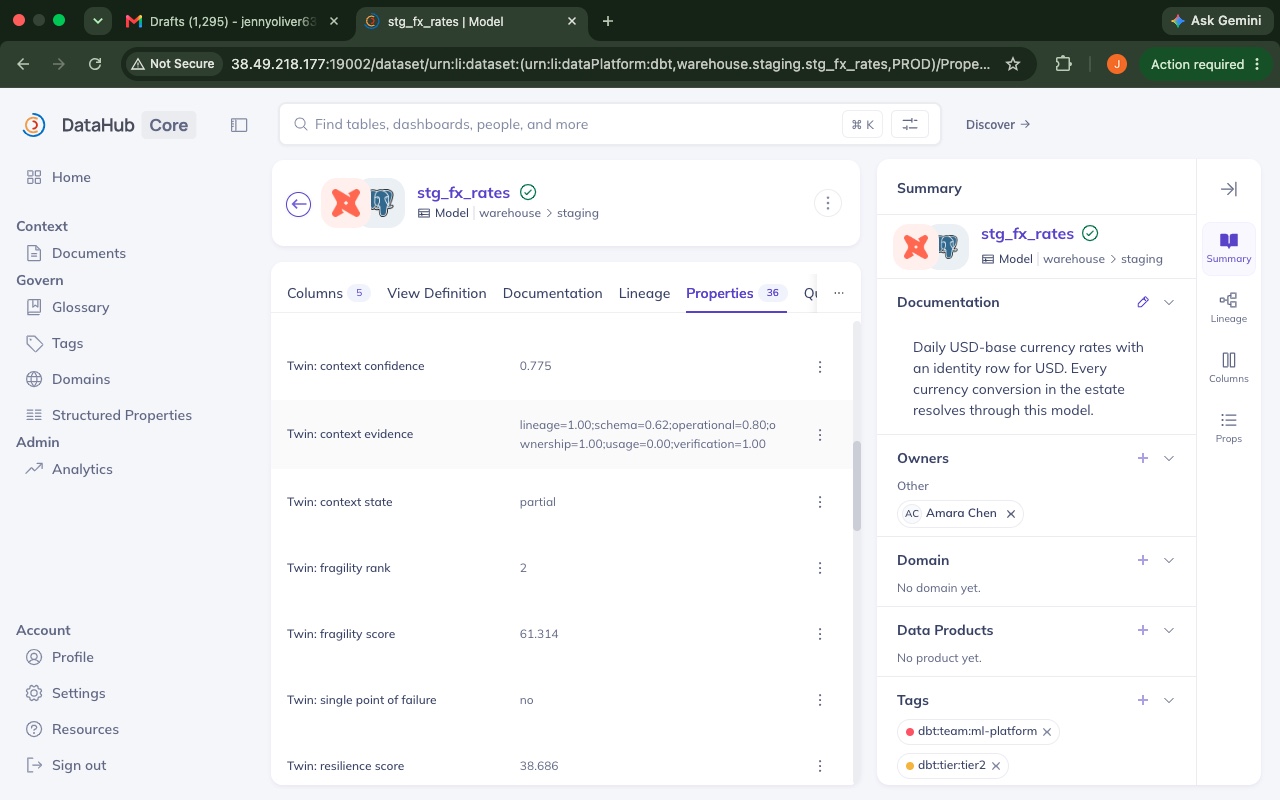The image size is (1280, 800).
Task: Collapse the Tags section chevron
Action: [1168, 700]
